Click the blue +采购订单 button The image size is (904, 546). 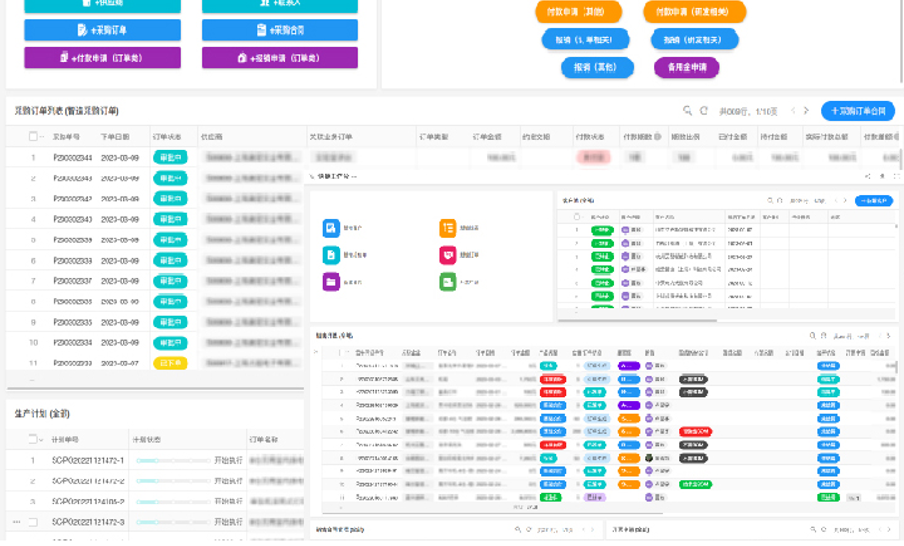(102, 31)
